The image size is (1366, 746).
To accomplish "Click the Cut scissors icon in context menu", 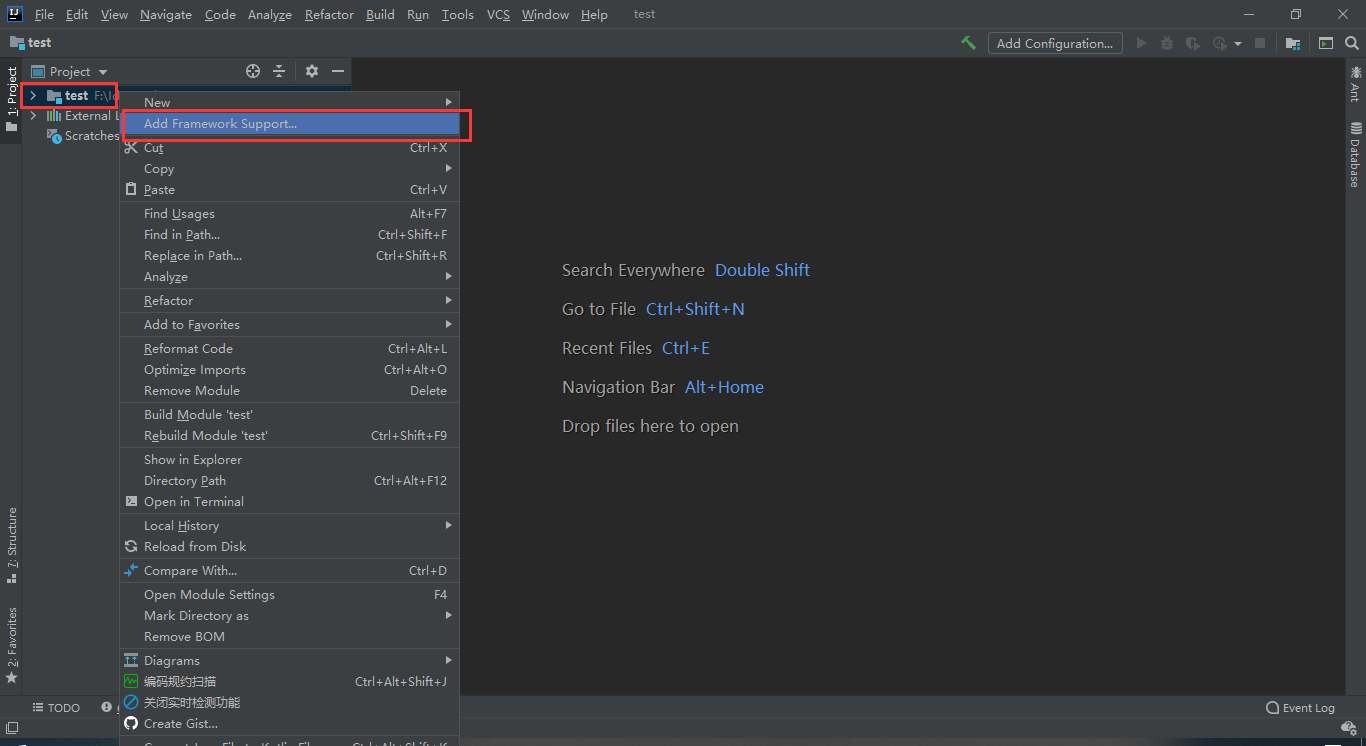I will (131, 147).
